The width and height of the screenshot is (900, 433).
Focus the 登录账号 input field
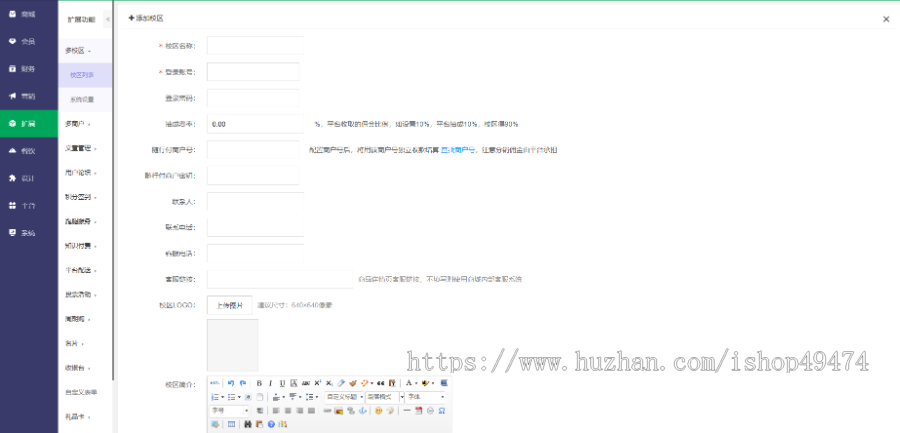click(253, 72)
